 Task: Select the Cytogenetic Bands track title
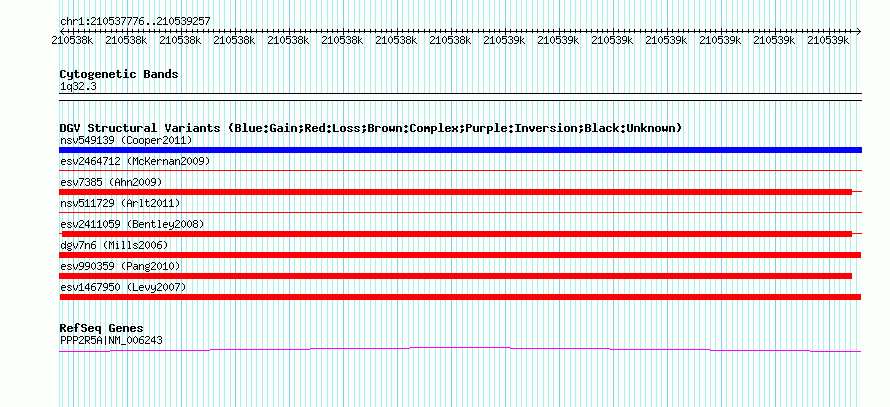point(119,74)
